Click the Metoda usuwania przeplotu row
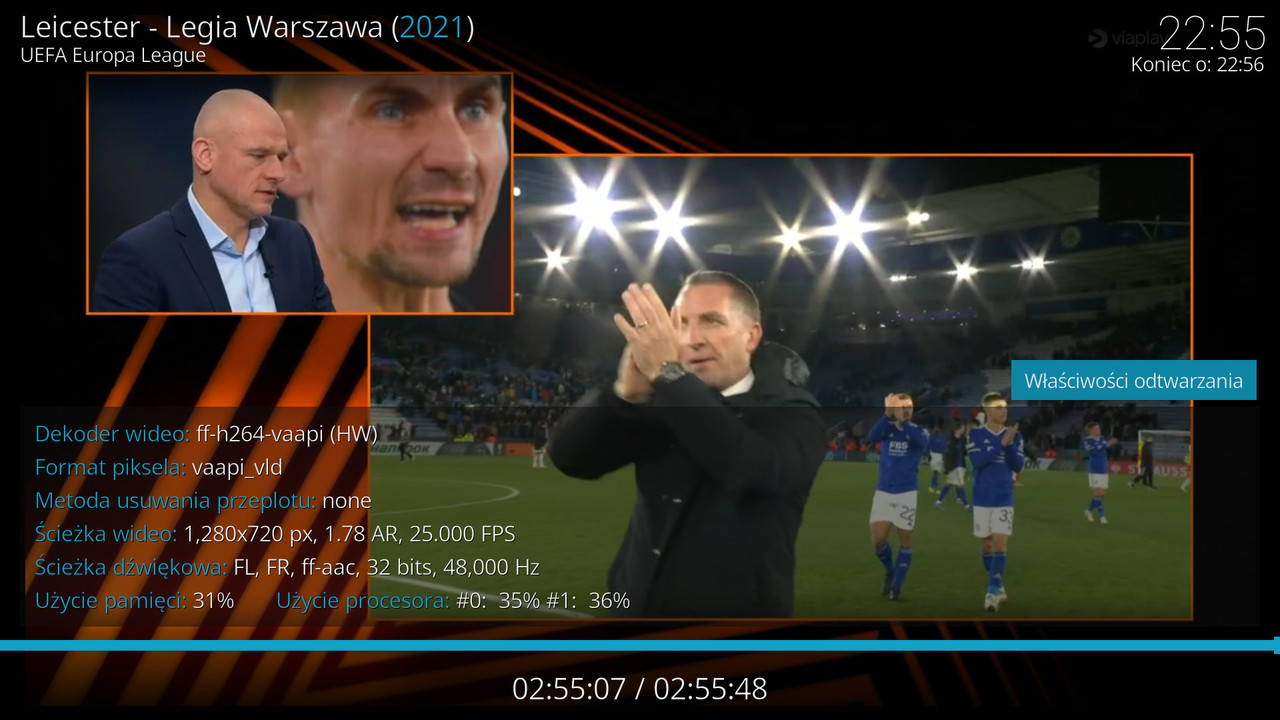Viewport: 1280px width, 720px height. pos(203,500)
